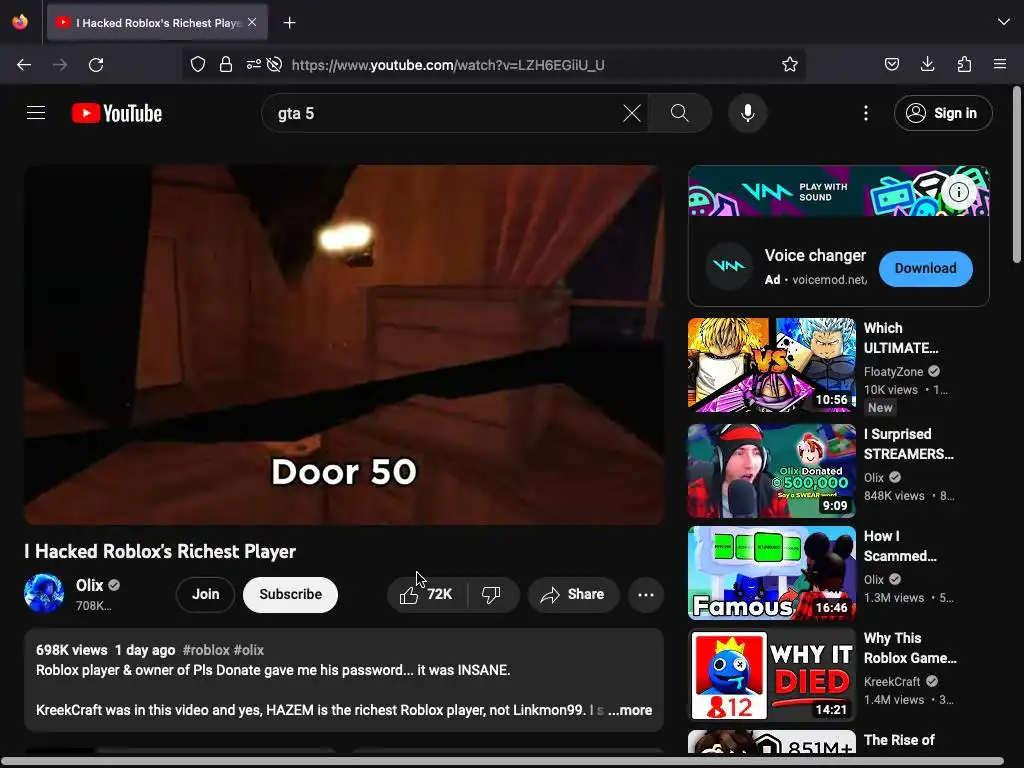This screenshot has width=1024, height=768.
Task: Open the FloatyZone channel name
Action: pos(893,371)
